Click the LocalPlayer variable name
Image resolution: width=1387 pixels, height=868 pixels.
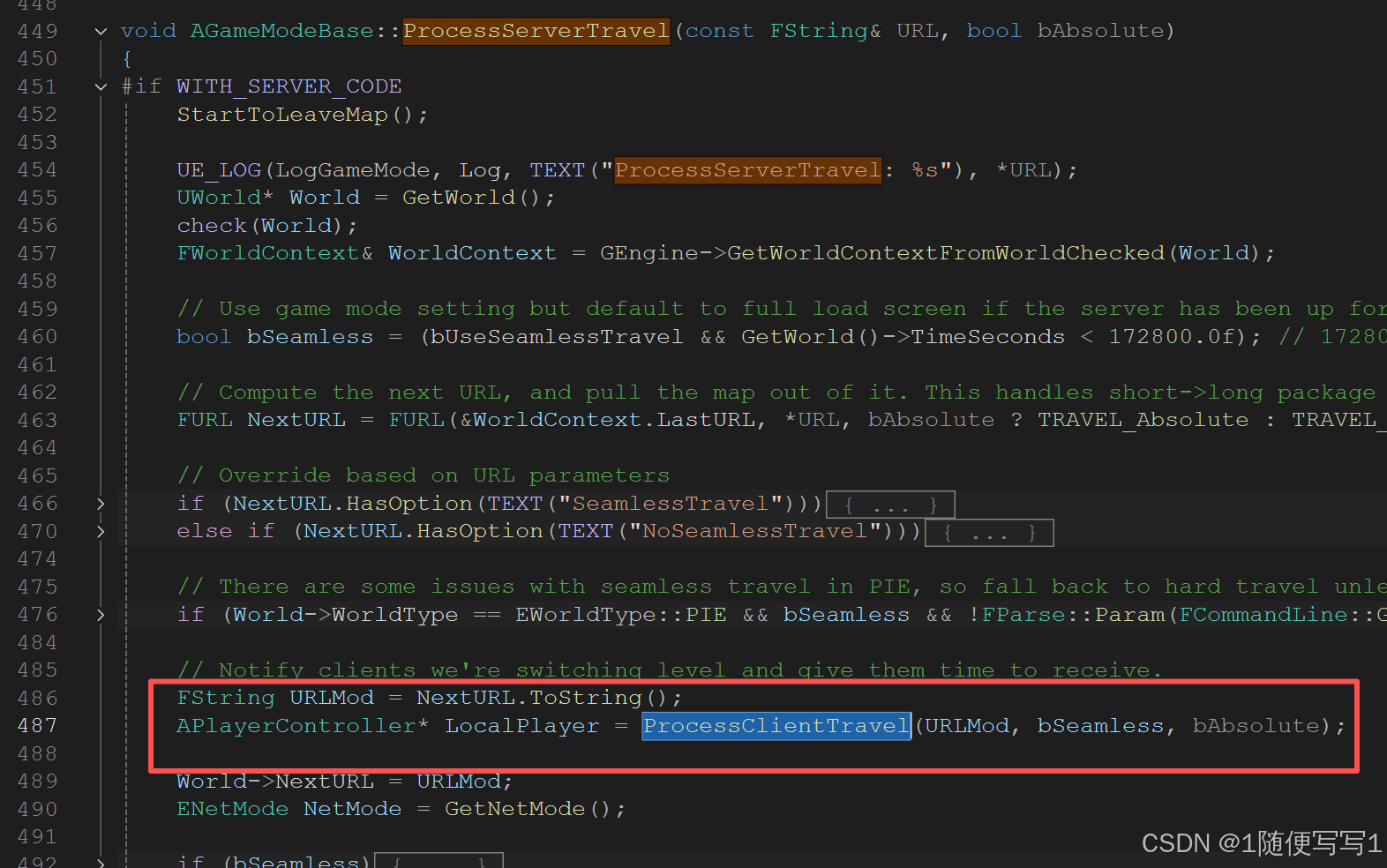(x=521, y=726)
